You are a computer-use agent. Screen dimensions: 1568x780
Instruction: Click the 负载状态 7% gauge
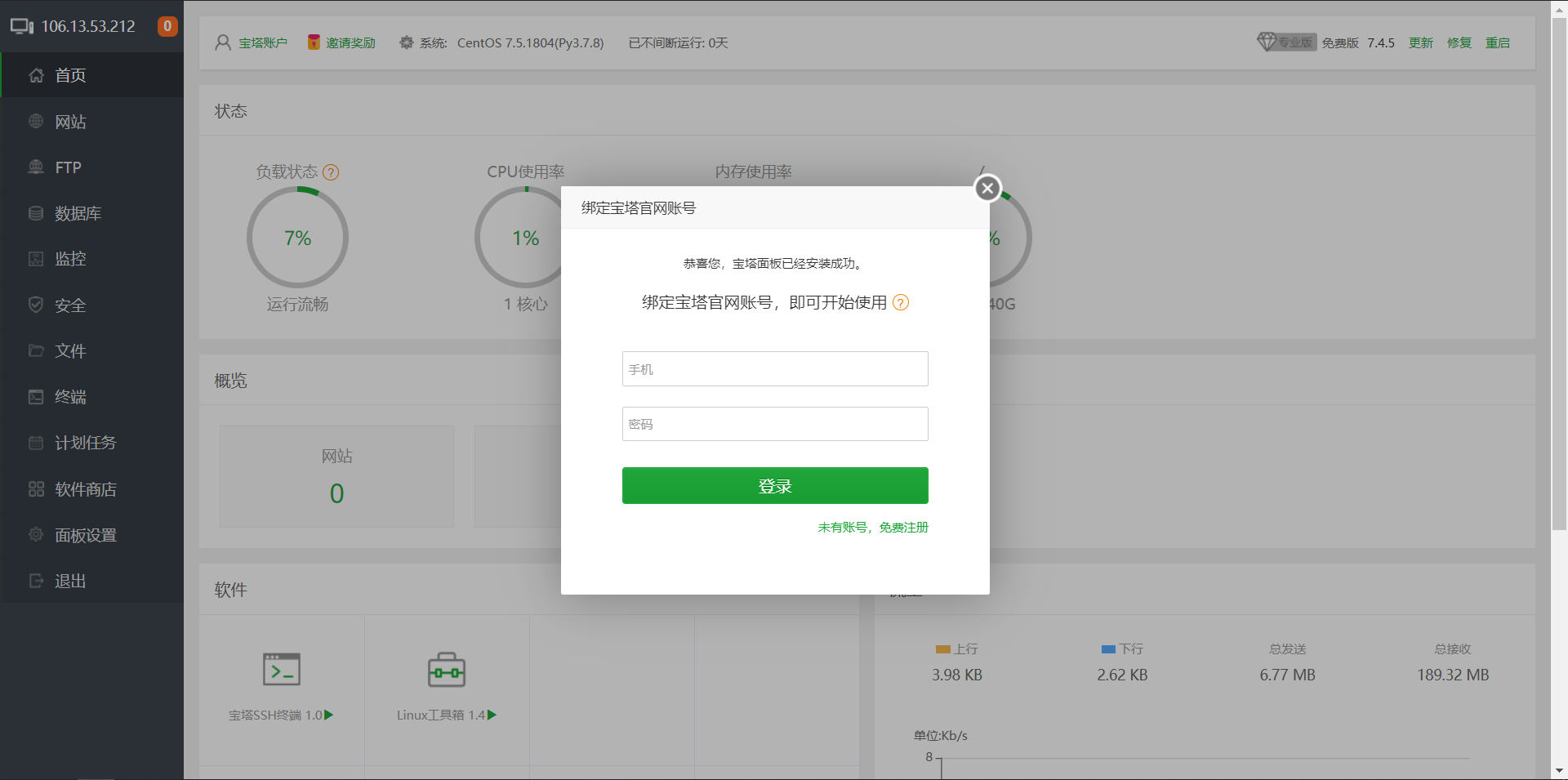click(298, 238)
